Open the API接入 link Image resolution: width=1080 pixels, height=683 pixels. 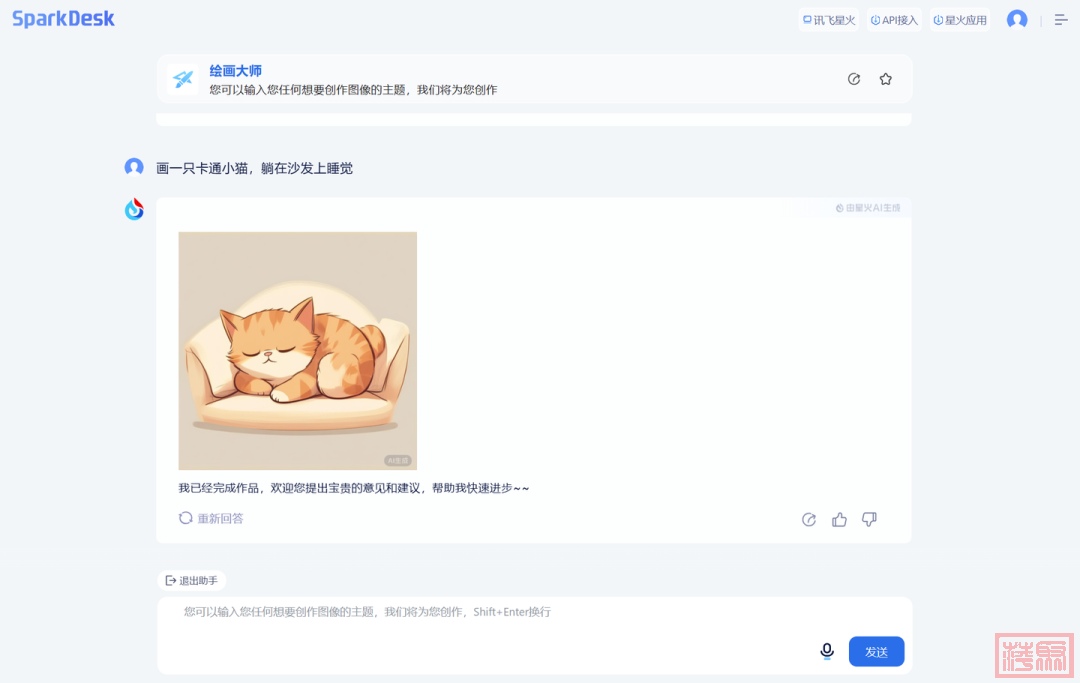click(894, 20)
